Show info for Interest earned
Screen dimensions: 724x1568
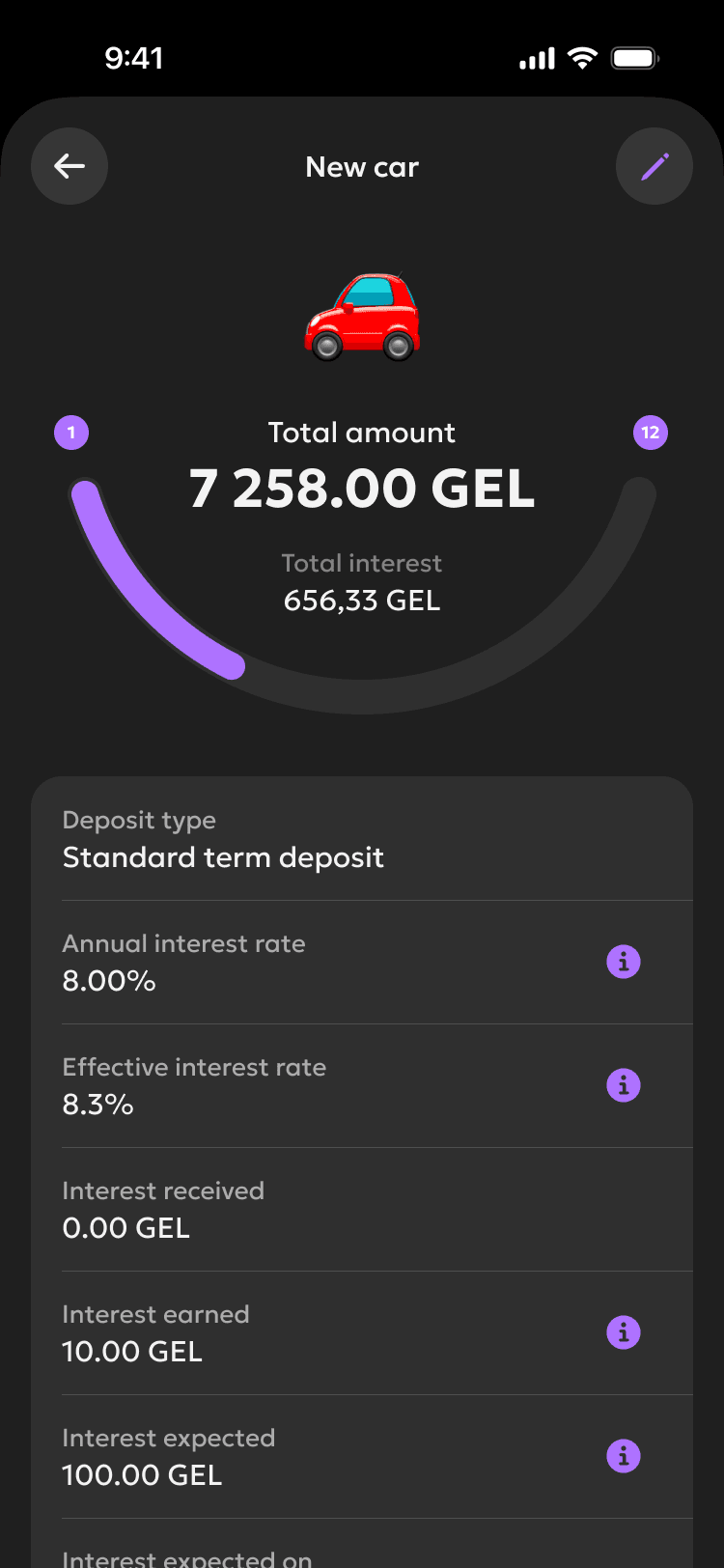[624, 1332]
